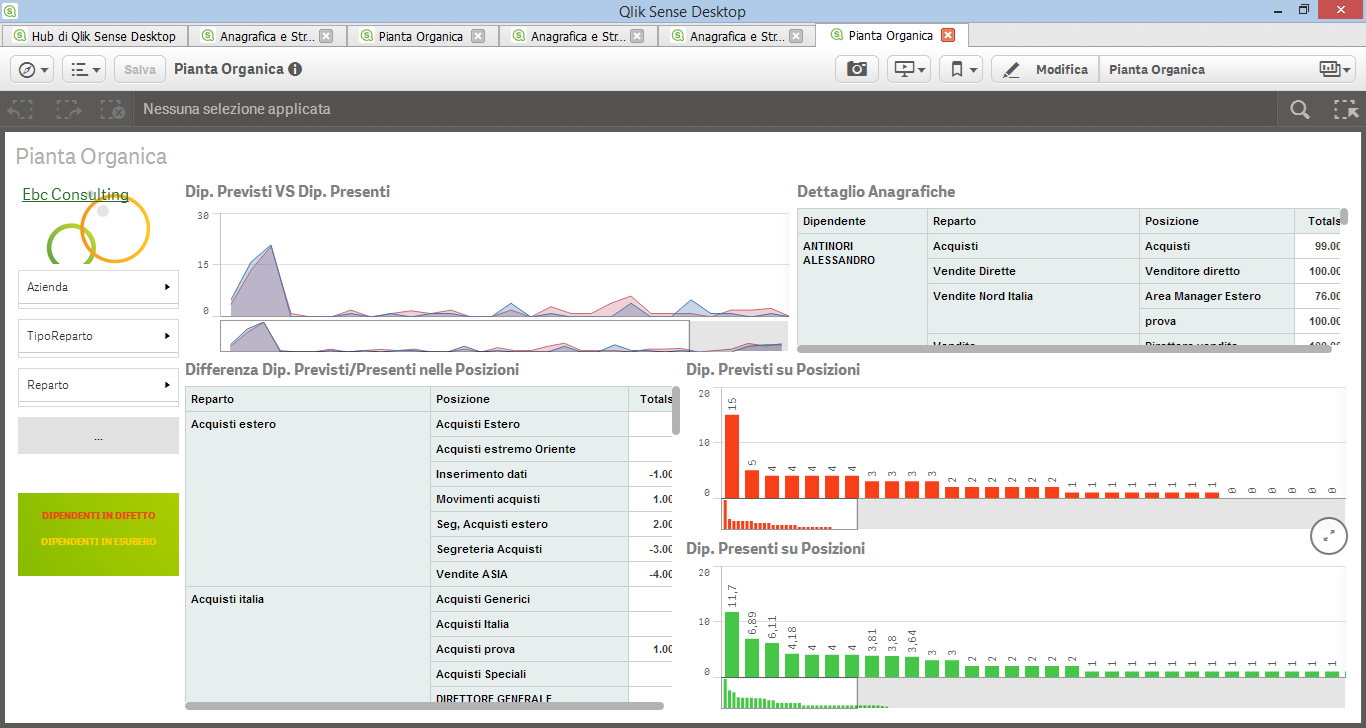The image size is (1366, 728).
Task: Click the tallest red bar labeled 15
Action: (732, 455)
